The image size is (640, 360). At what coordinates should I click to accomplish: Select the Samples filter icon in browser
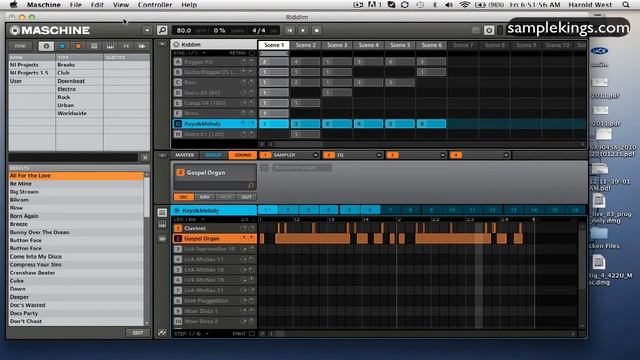[142, 46]
